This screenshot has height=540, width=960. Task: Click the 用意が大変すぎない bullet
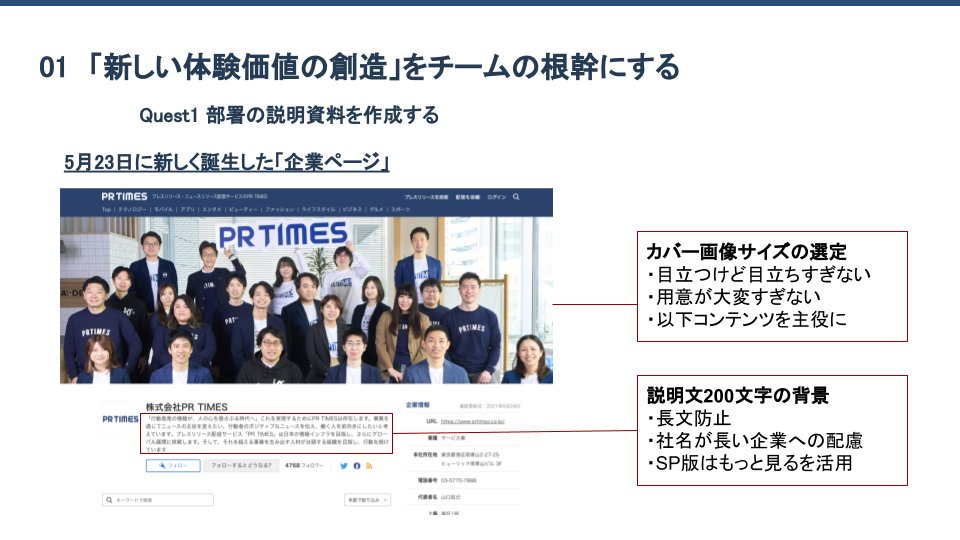point(734,297)
